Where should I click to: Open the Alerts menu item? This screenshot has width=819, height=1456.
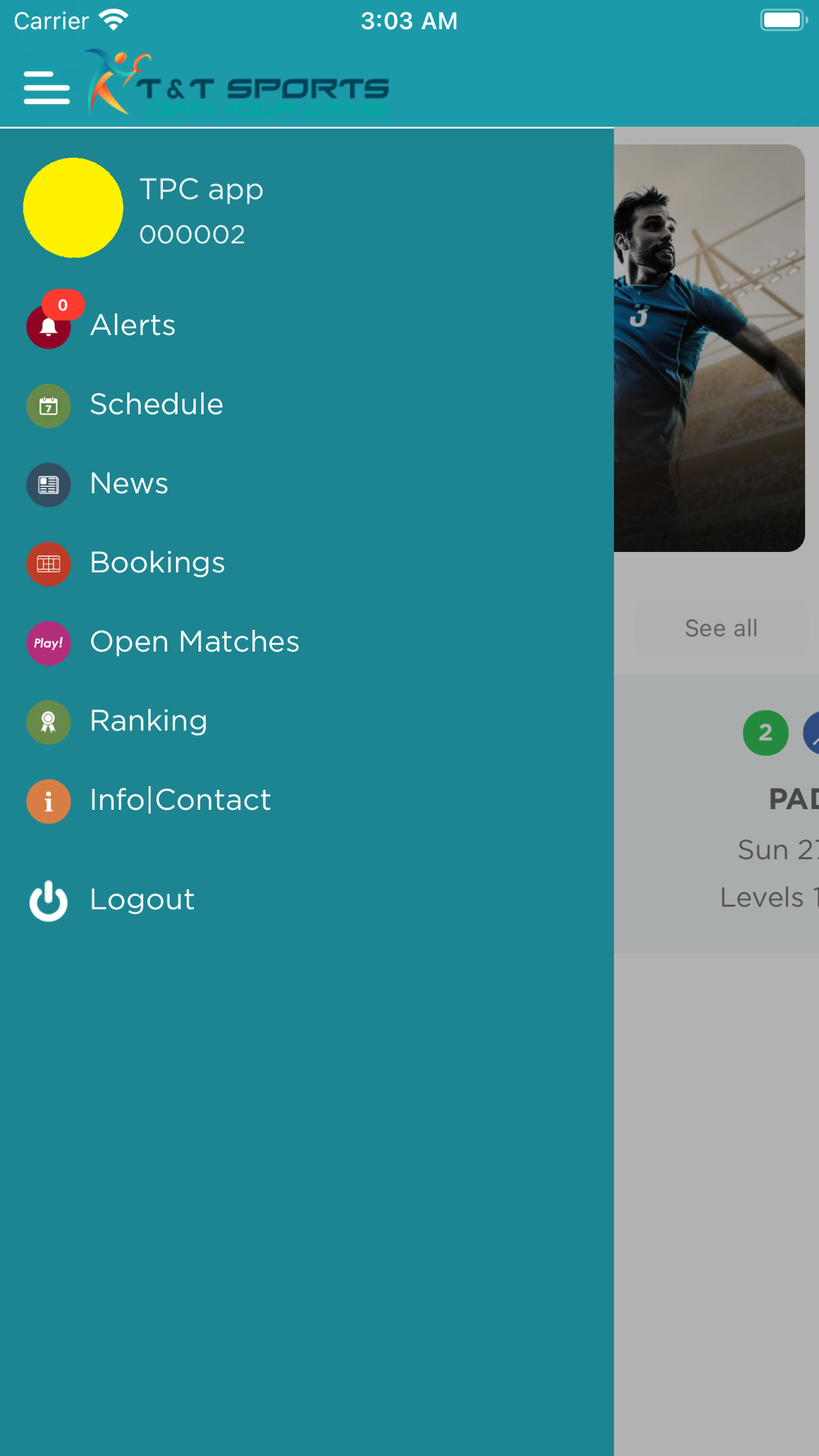tap(133, 325)
